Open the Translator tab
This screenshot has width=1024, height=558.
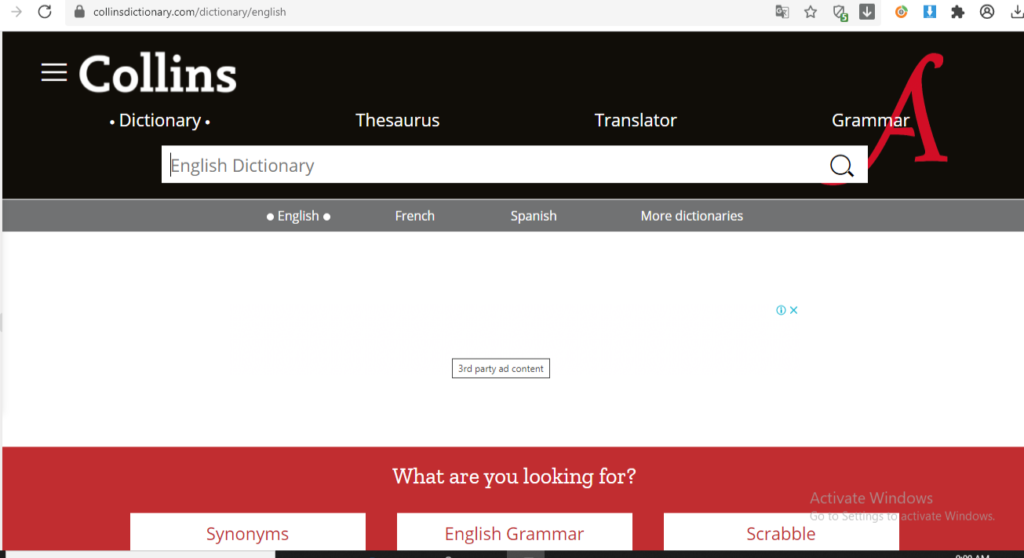point(635,120)
